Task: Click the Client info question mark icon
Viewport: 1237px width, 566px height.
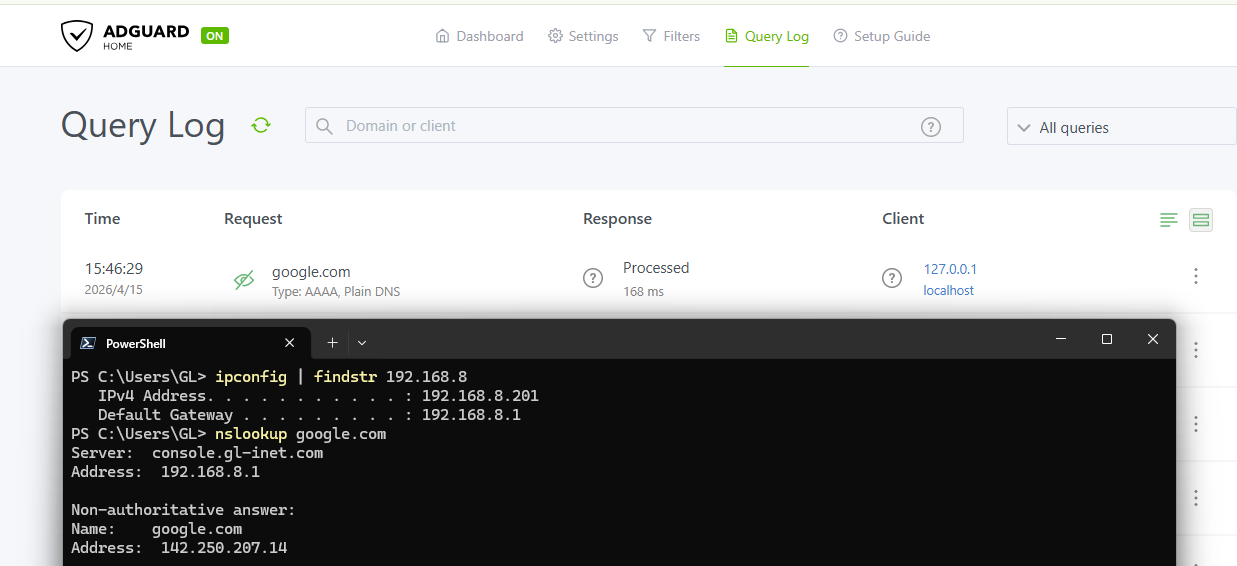Action: 892,278
